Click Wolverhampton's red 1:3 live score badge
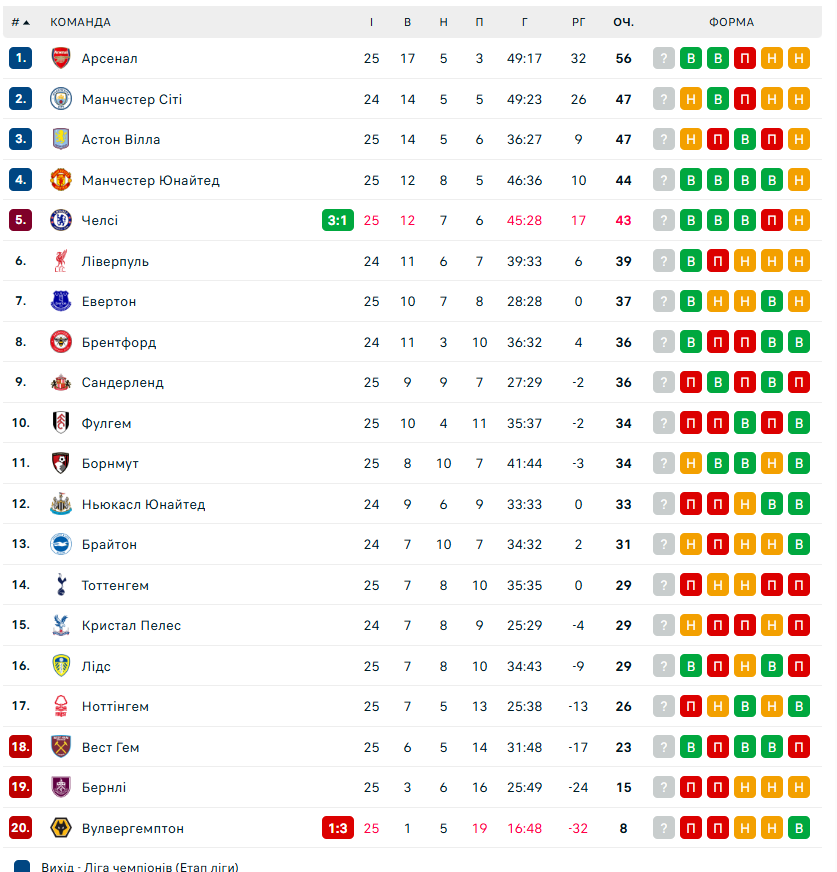This screenshot has height=872, width=837. [338, 828]
